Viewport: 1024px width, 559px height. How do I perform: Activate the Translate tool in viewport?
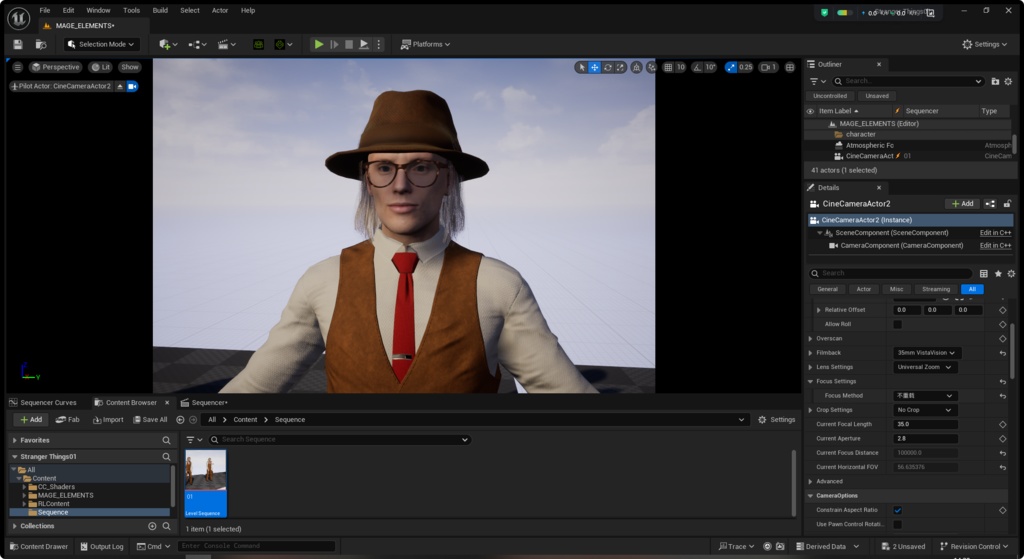click(594, 67)
